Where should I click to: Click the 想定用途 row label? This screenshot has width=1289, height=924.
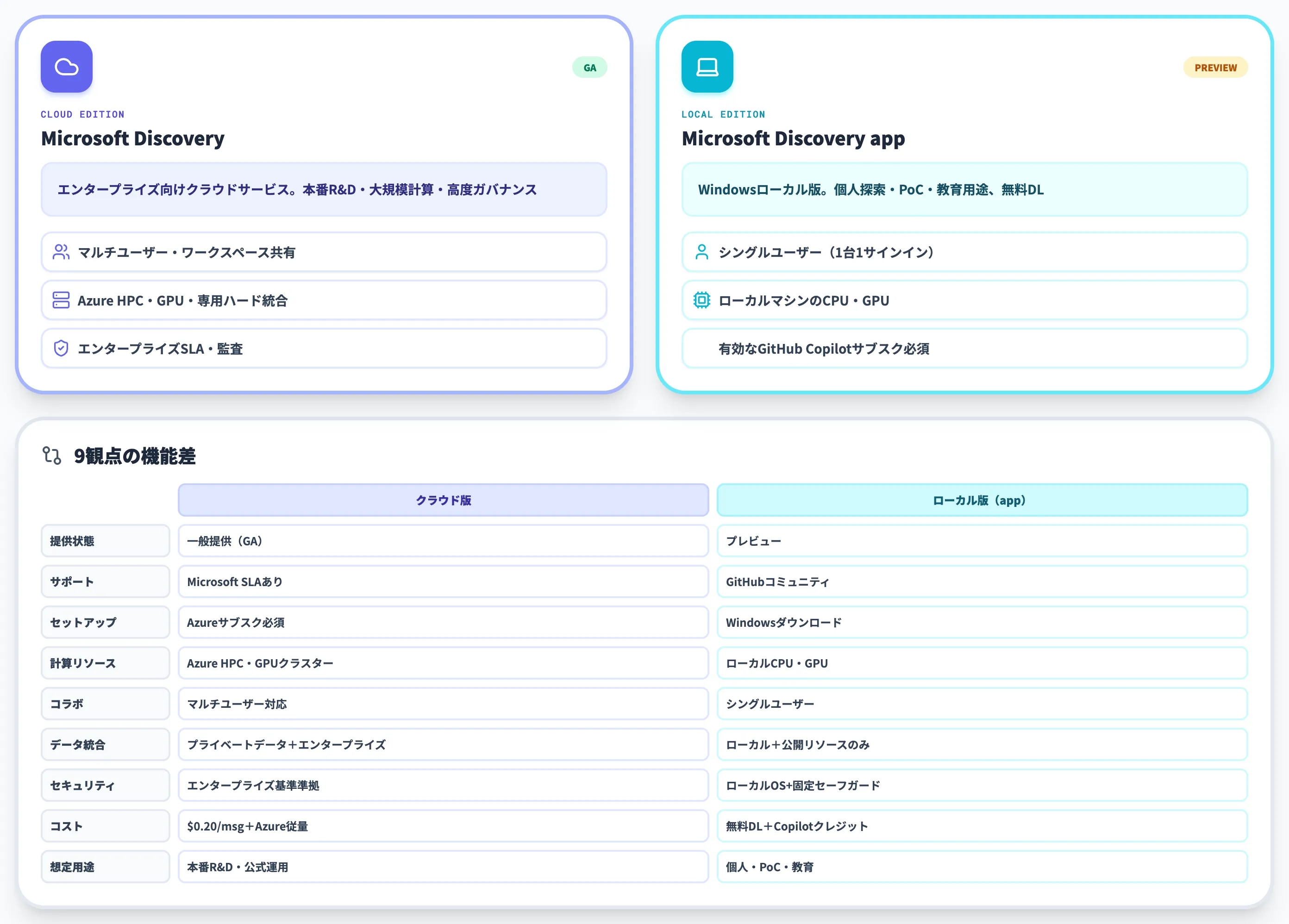click(105, 867)
